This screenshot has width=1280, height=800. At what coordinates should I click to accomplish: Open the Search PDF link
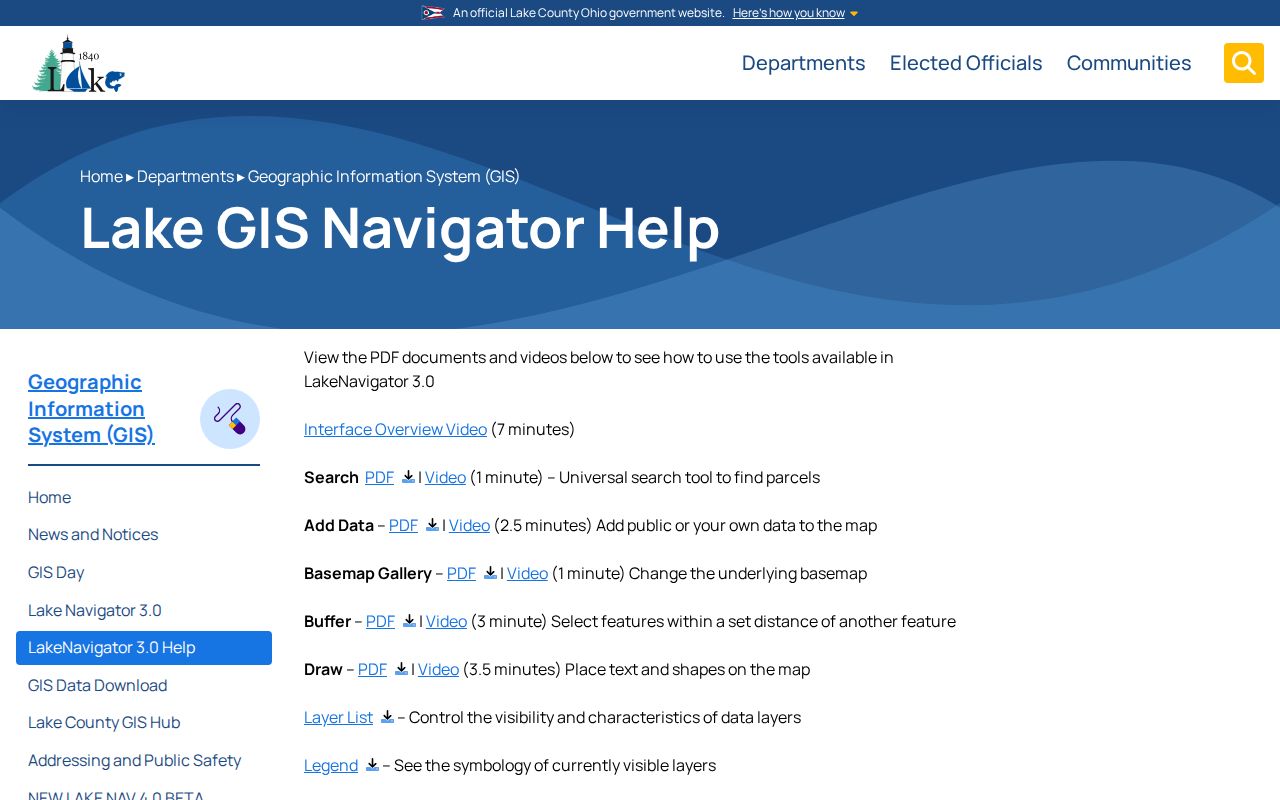pos(379,477)
